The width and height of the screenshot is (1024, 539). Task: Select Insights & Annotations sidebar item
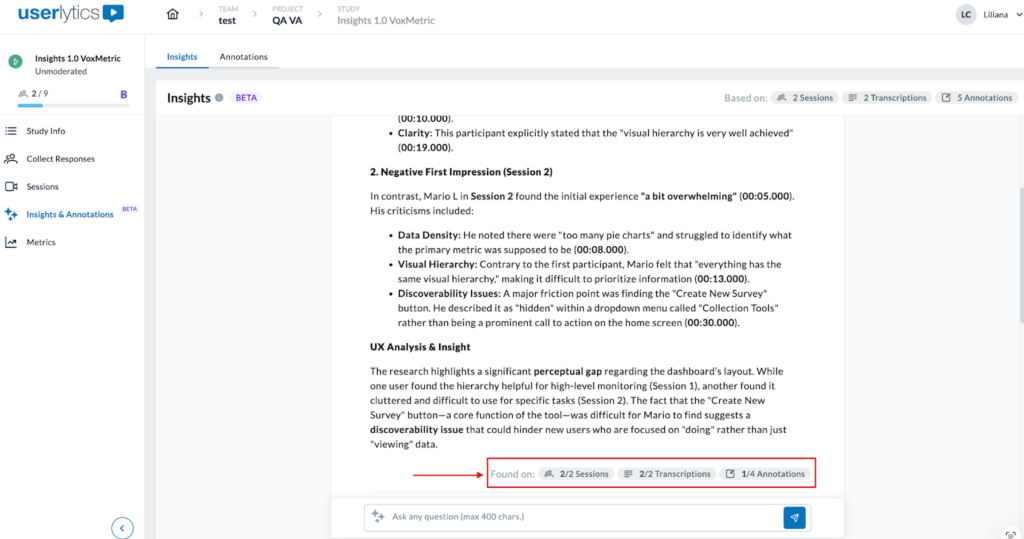point(69,214)
